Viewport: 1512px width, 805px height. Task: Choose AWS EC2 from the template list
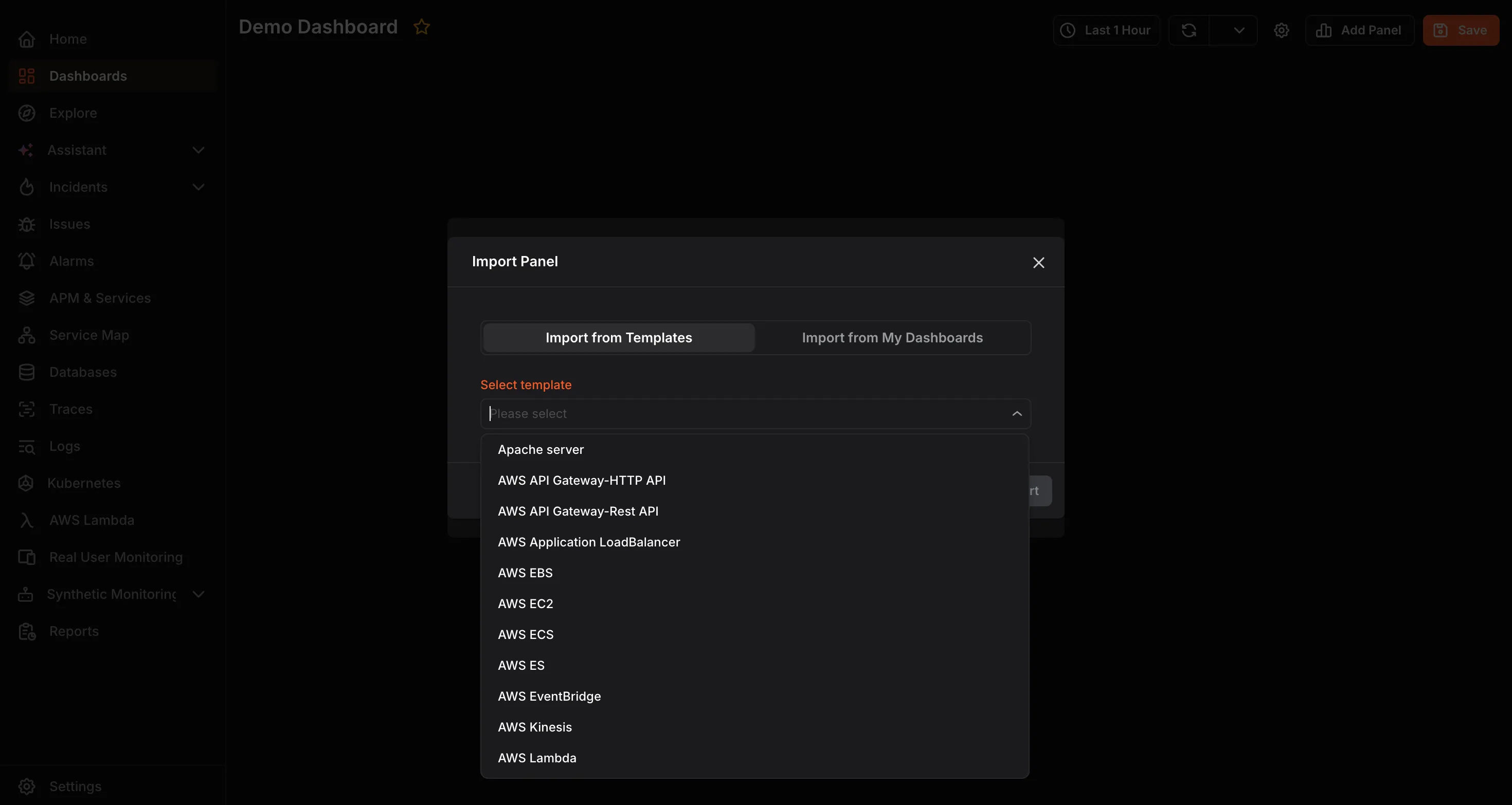click(x=754, y=603)
